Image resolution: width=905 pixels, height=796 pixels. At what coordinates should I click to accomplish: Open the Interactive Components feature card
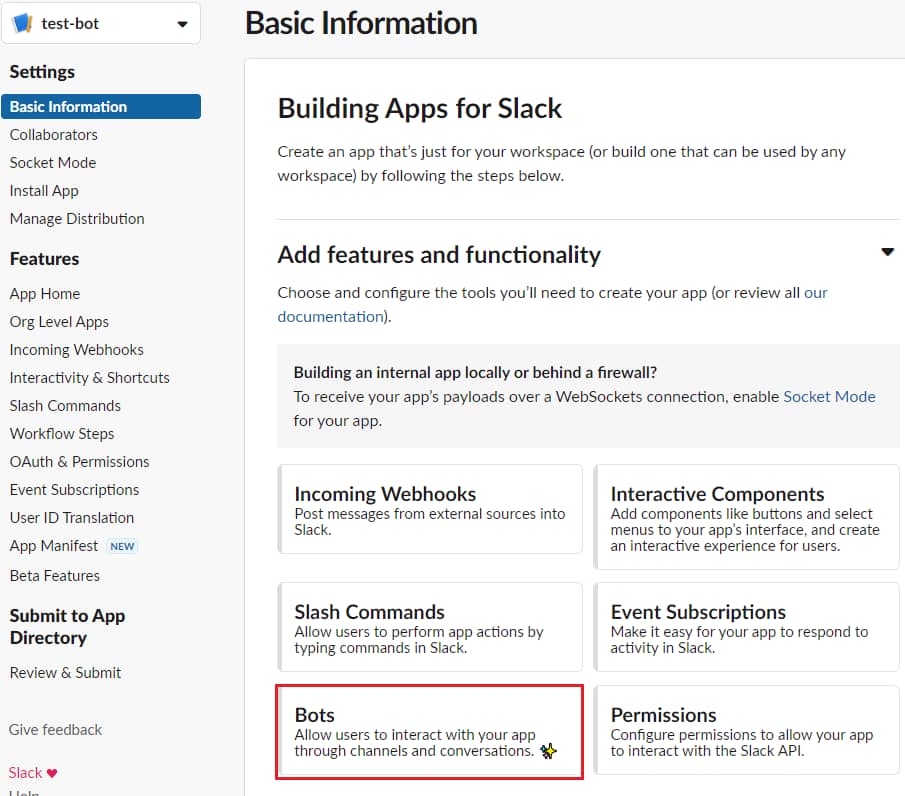pos(746,517)
